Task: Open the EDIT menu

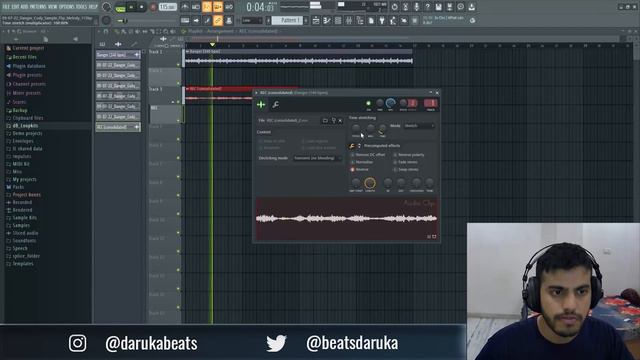Action: (15, 7)
